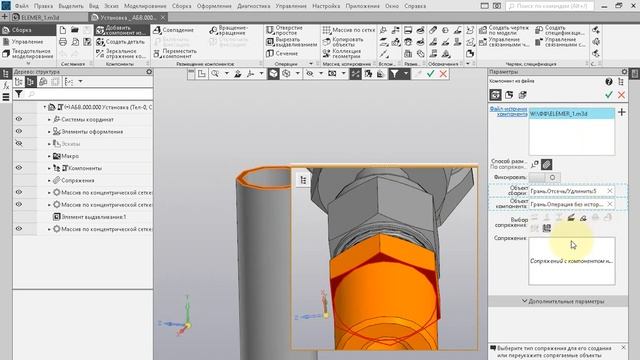Show hidden 'Эскизы' via crossed eye

(x=19, y=144)
